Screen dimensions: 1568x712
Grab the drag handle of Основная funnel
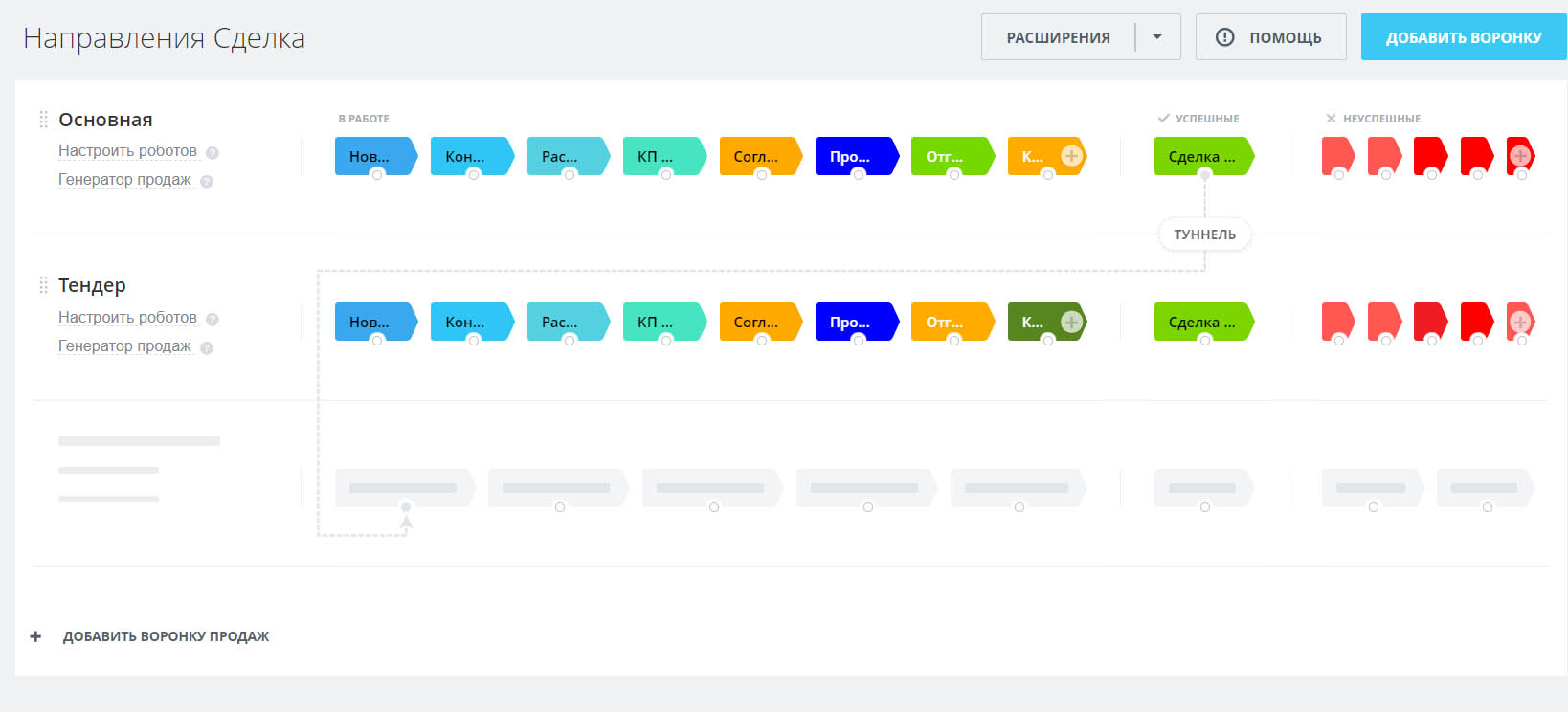(43, 120)
